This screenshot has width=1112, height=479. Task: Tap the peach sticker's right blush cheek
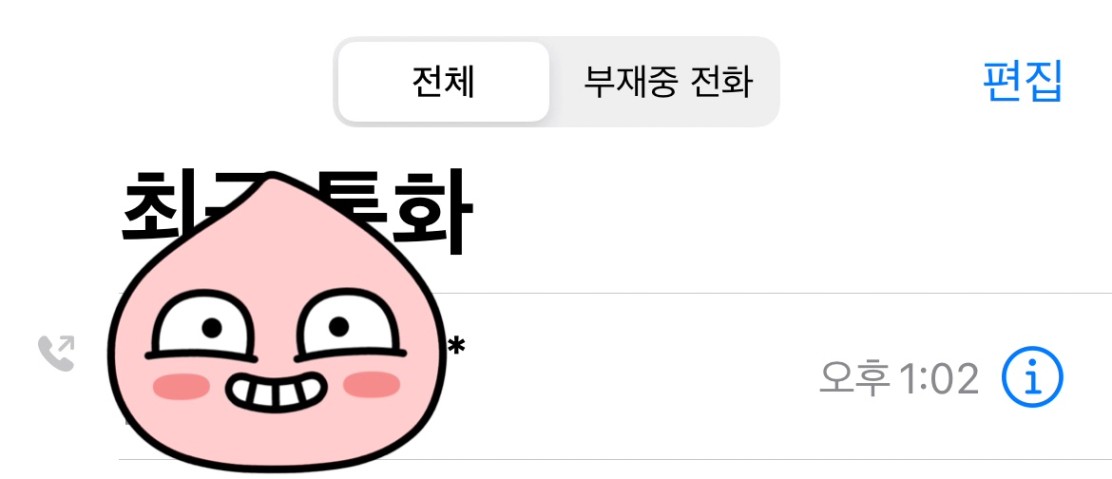[372, 385]
